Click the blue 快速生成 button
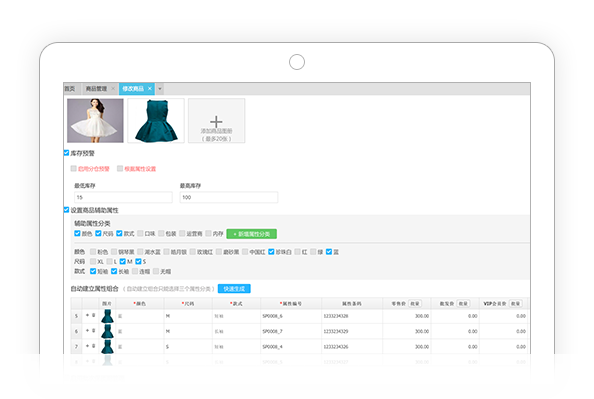This screenshot has height=399, width=594. [x=234, y=289]
